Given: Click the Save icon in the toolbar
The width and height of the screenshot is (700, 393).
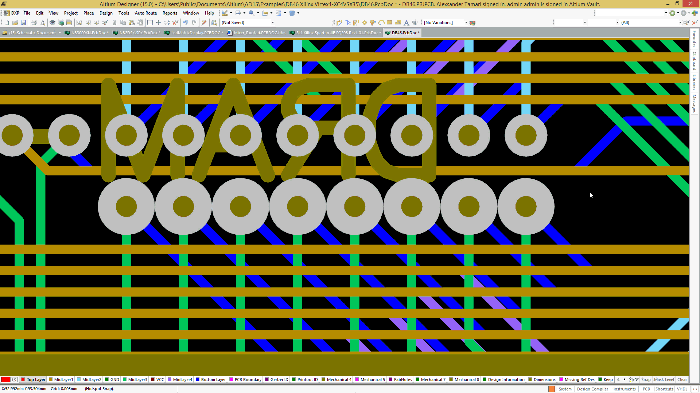Looking at the screenshot, I should (23, 22).
